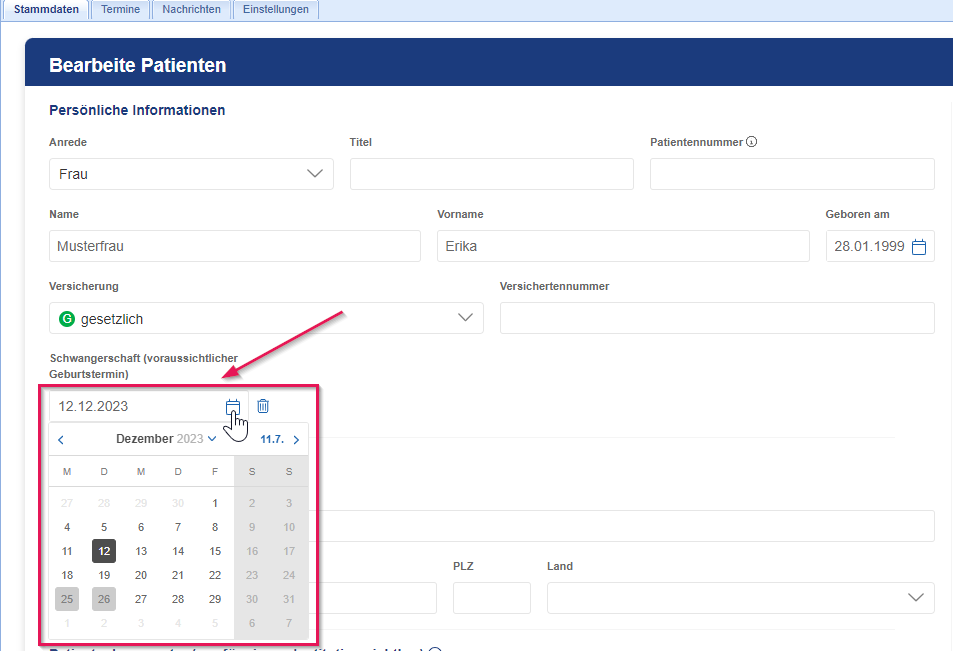Click the info icon beside Patientennummer
This screenshot has height=651, width=953.
point(751,141)
